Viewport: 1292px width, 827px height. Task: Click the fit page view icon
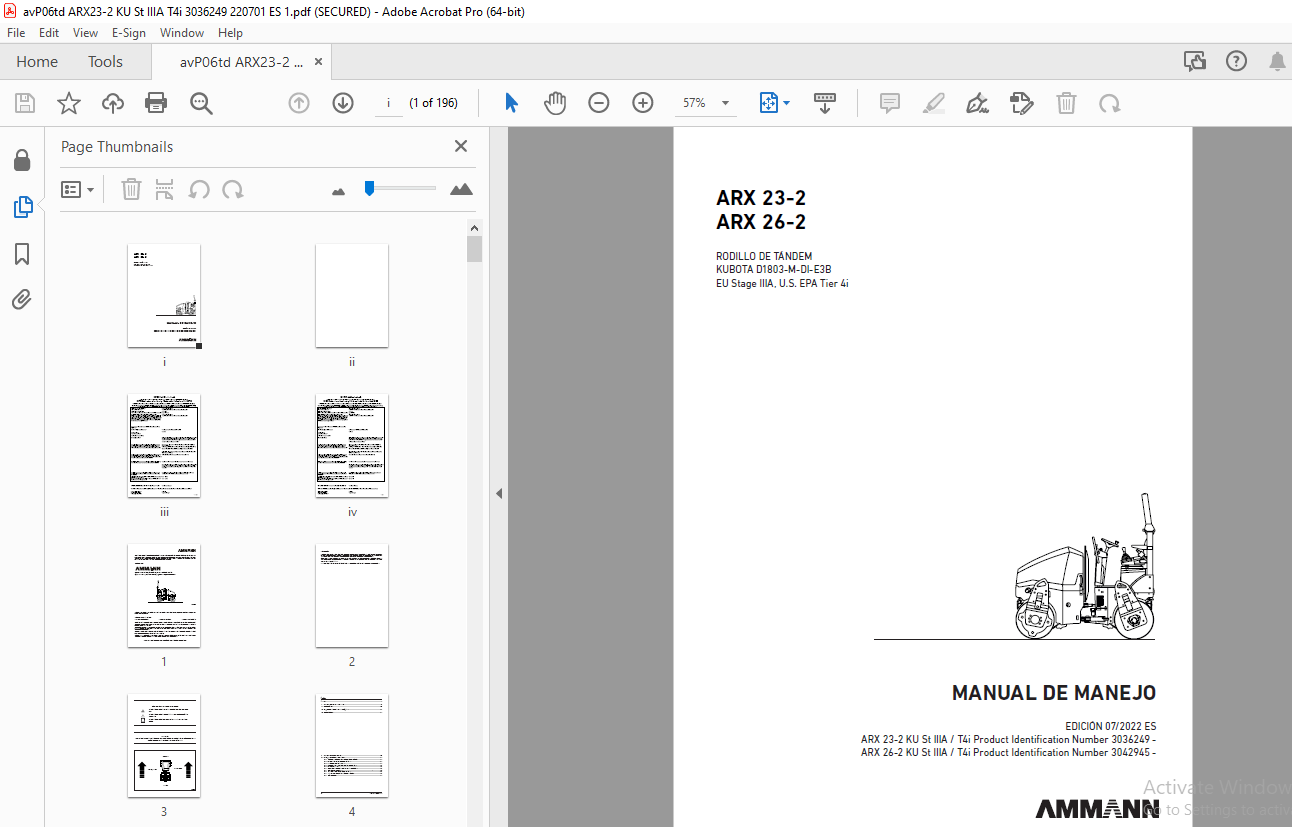[768, 103]
